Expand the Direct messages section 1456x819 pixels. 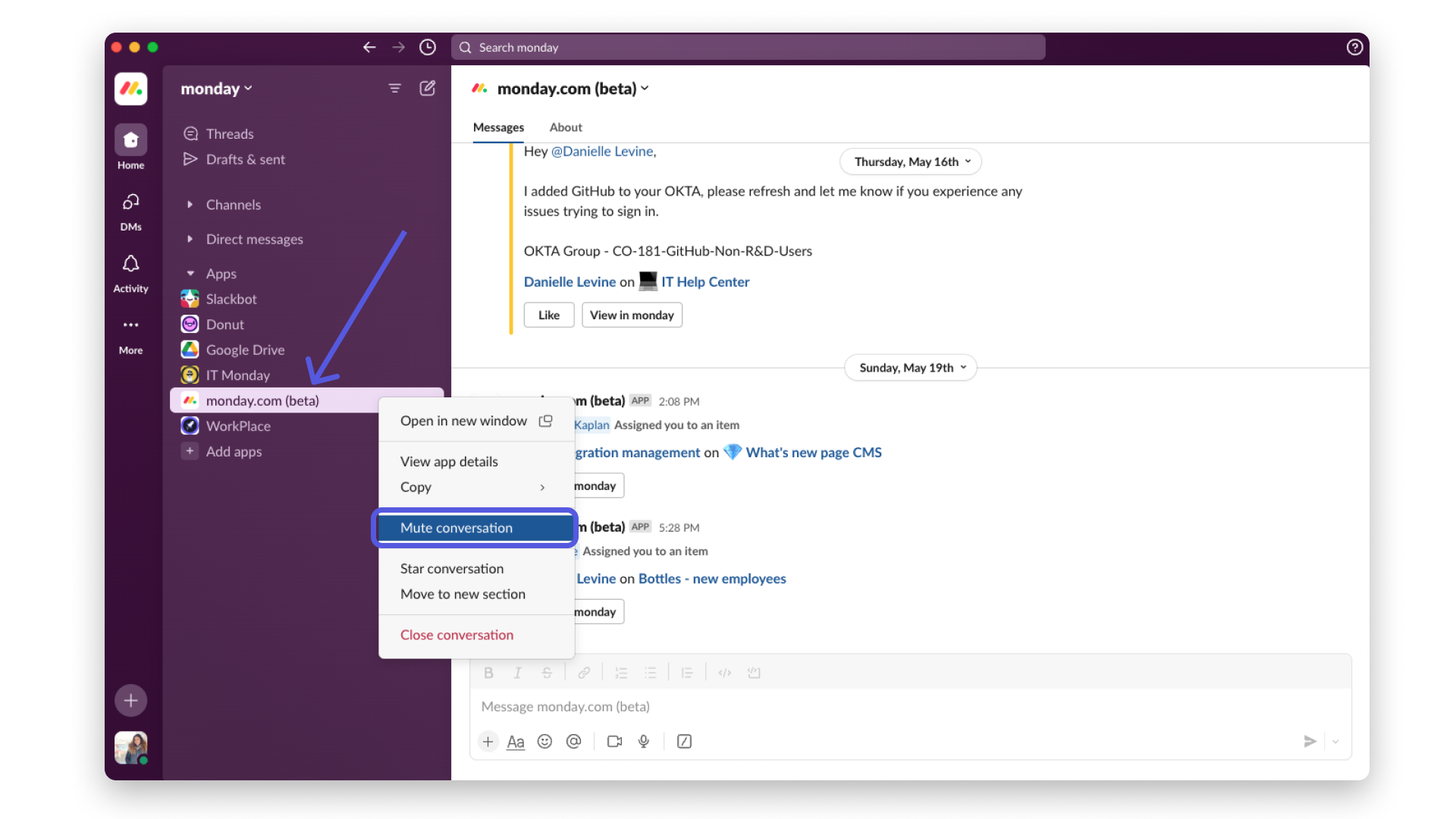click(x=190, y=239)
